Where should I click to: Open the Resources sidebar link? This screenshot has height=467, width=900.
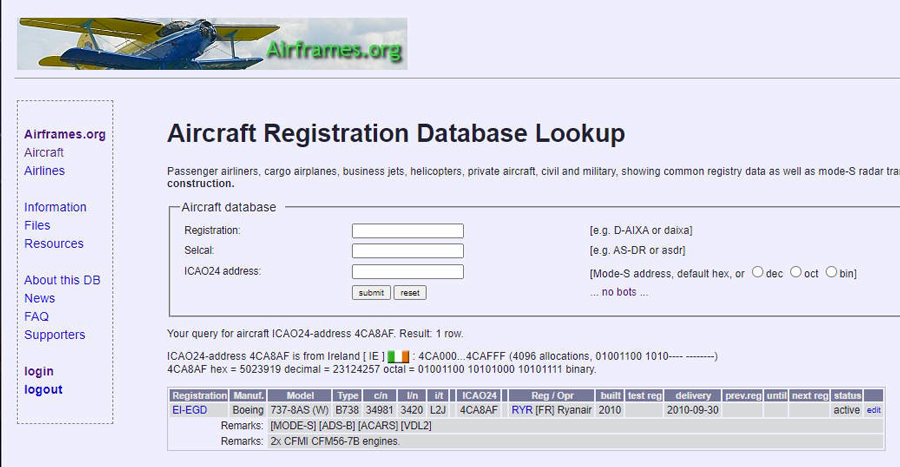54,244
